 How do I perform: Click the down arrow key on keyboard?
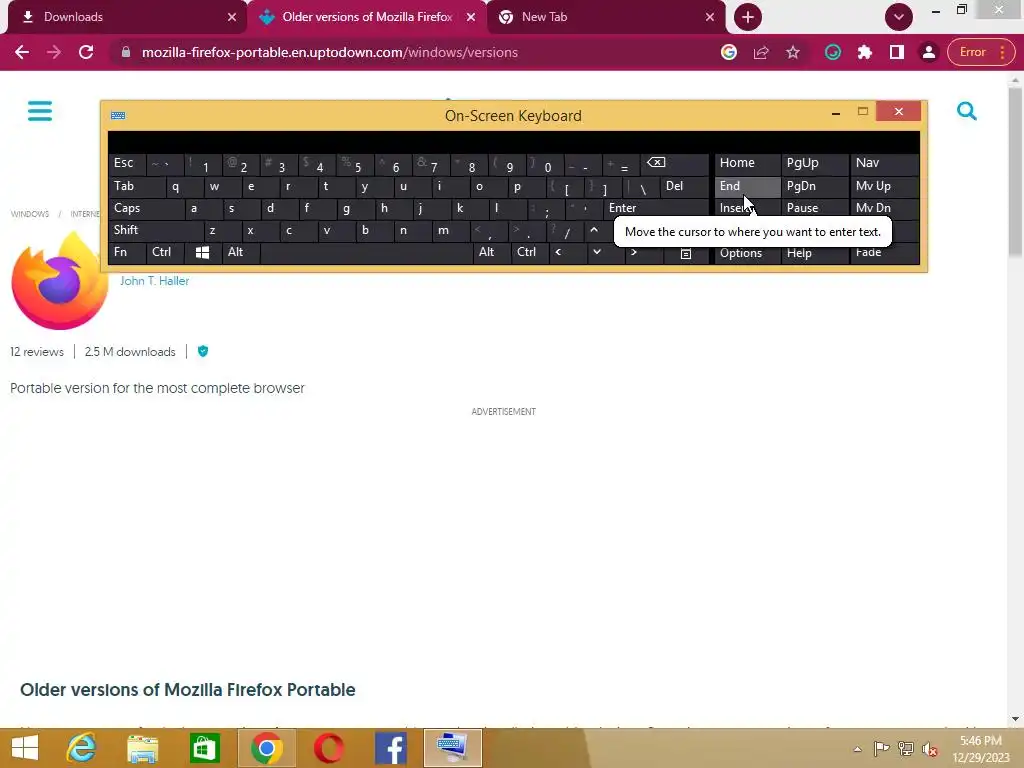pos(597,252)
